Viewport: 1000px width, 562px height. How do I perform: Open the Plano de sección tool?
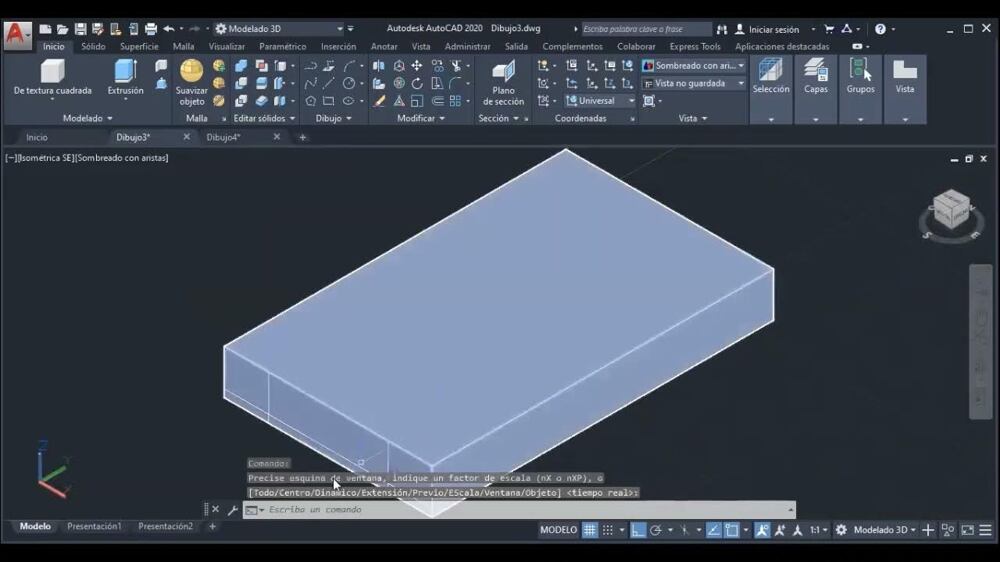(x=503, y=72)
